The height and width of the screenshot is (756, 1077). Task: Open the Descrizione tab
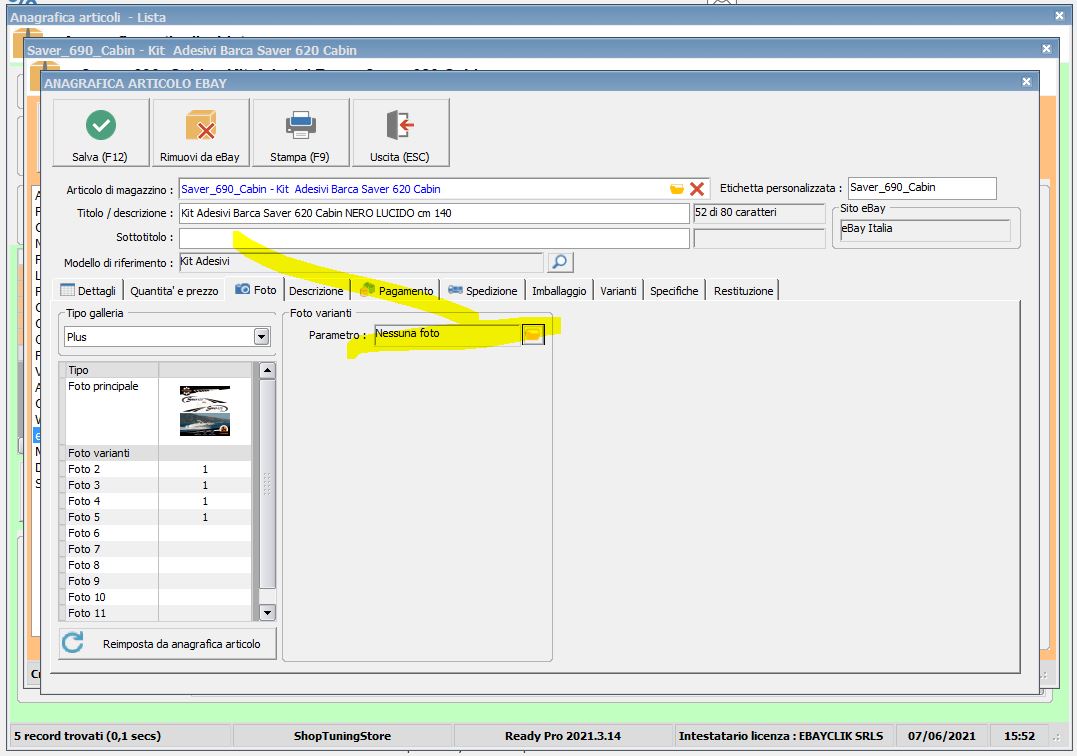[316, 290]
